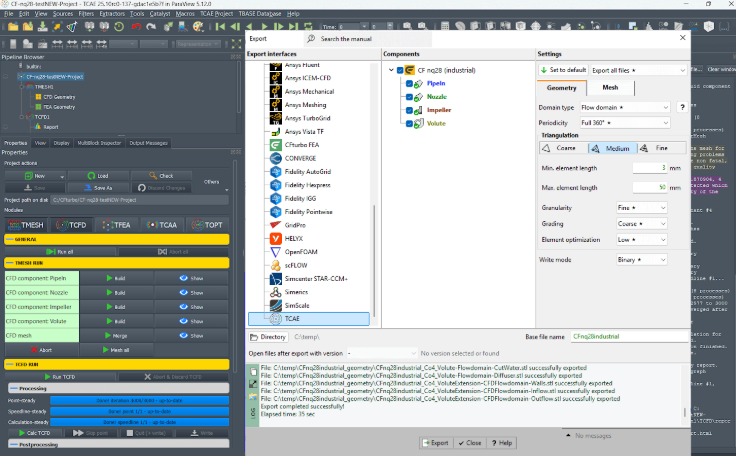Select CONVERGE export interface

(300, 158)
